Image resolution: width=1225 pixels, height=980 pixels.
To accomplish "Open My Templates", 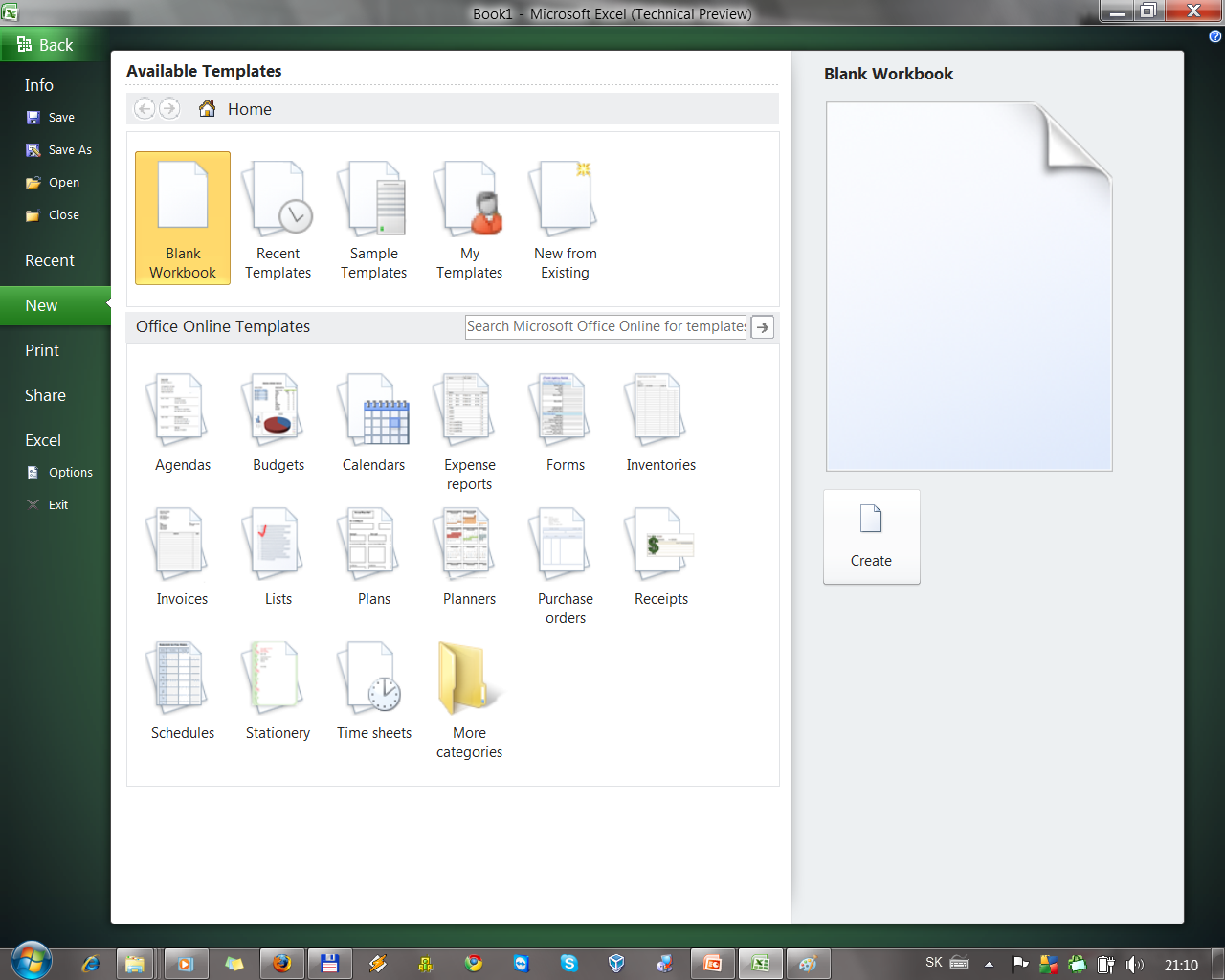I will click(470, 218).
